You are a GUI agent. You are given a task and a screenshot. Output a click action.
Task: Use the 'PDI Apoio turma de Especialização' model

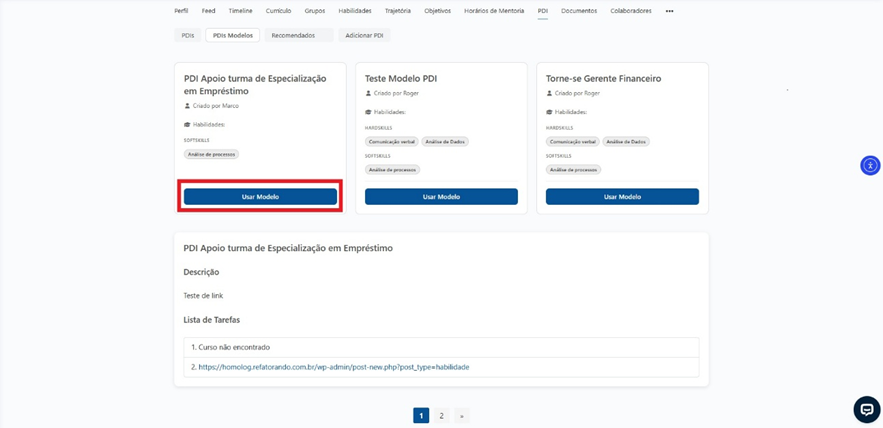pos(260,197)
